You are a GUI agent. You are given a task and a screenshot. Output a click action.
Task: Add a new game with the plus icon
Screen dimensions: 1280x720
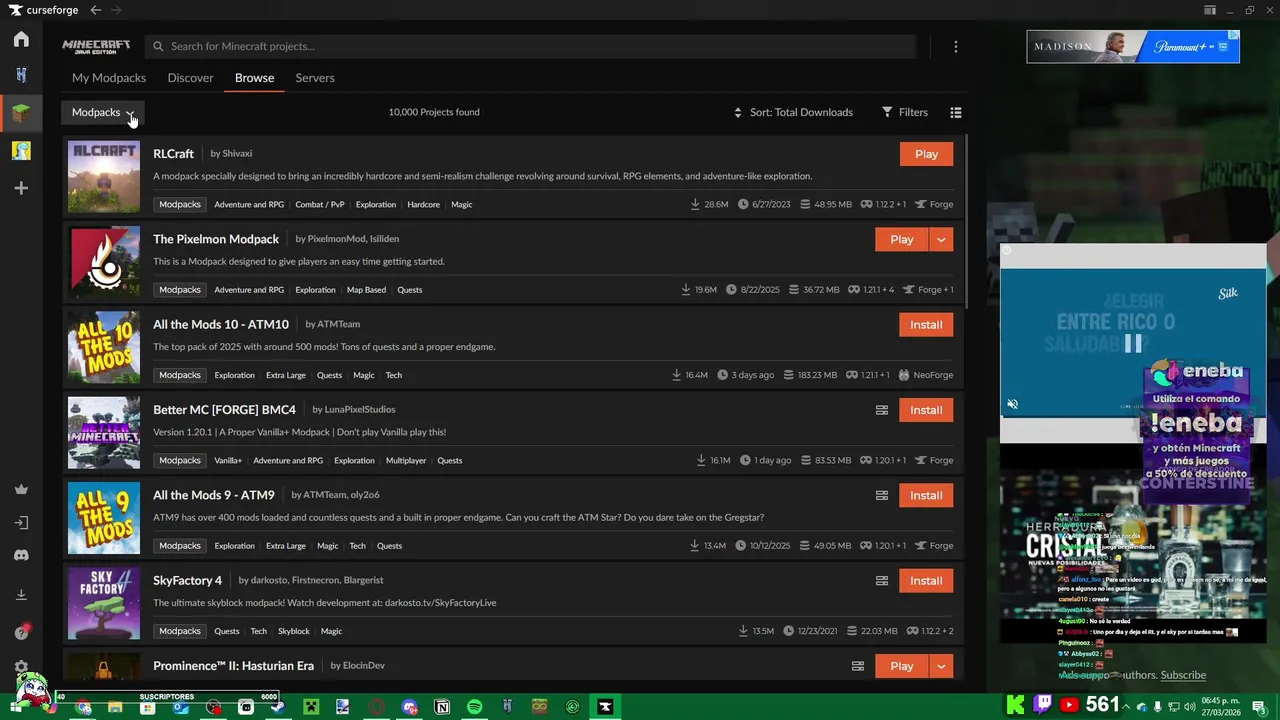[21, 188]
